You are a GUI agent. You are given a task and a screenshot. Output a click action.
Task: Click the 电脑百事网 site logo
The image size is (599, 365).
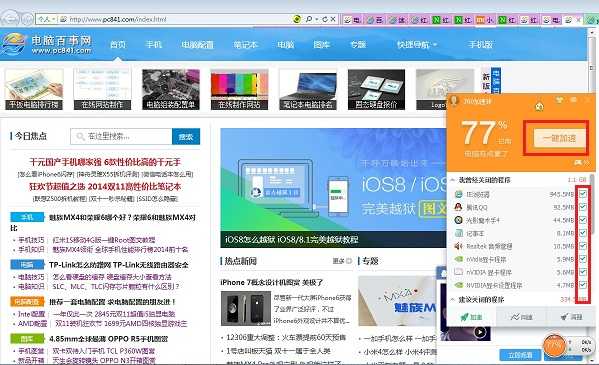coord(47,44)
